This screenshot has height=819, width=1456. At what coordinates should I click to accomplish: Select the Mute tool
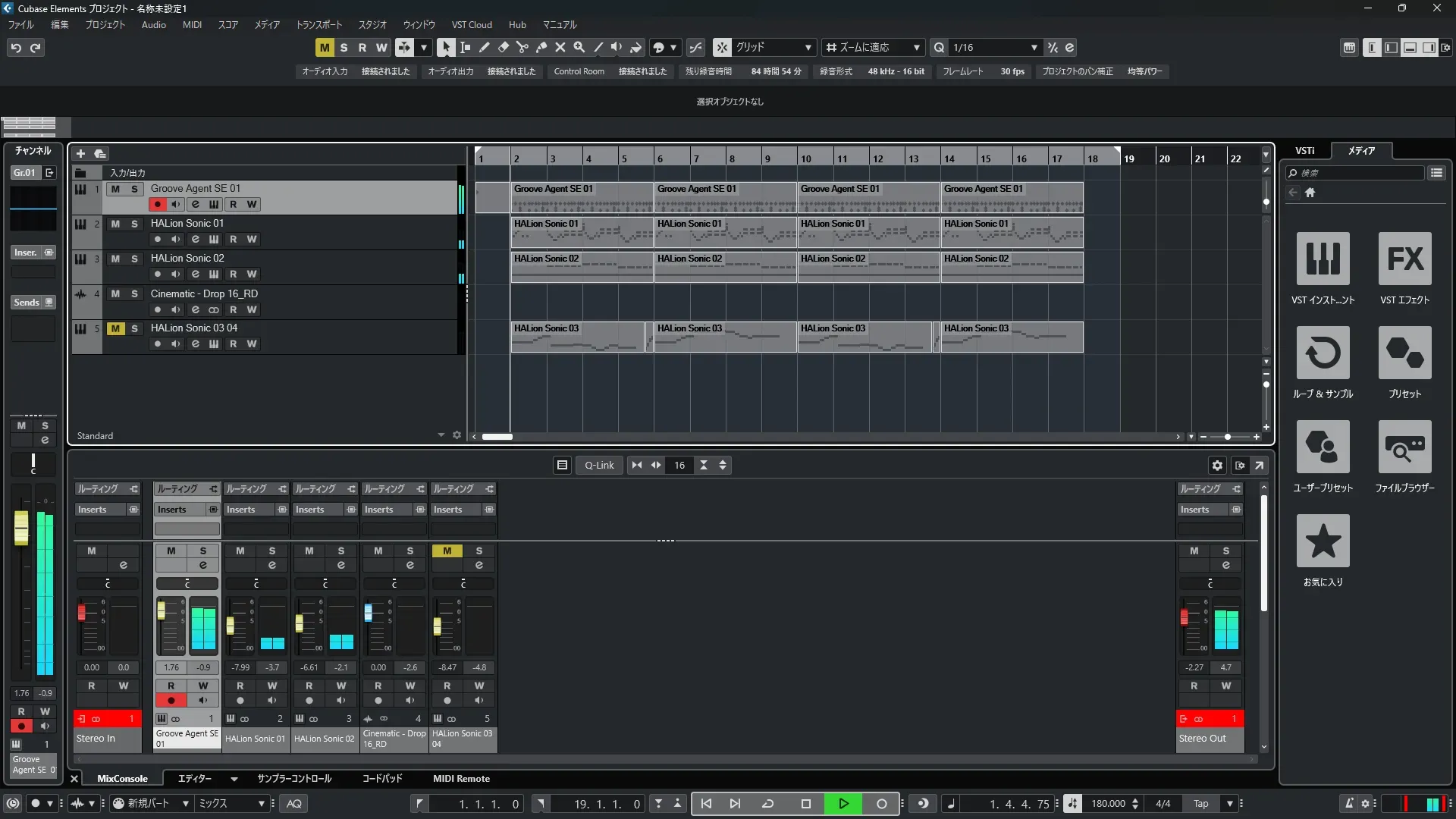pyautogui.click(x=560, y=47)
